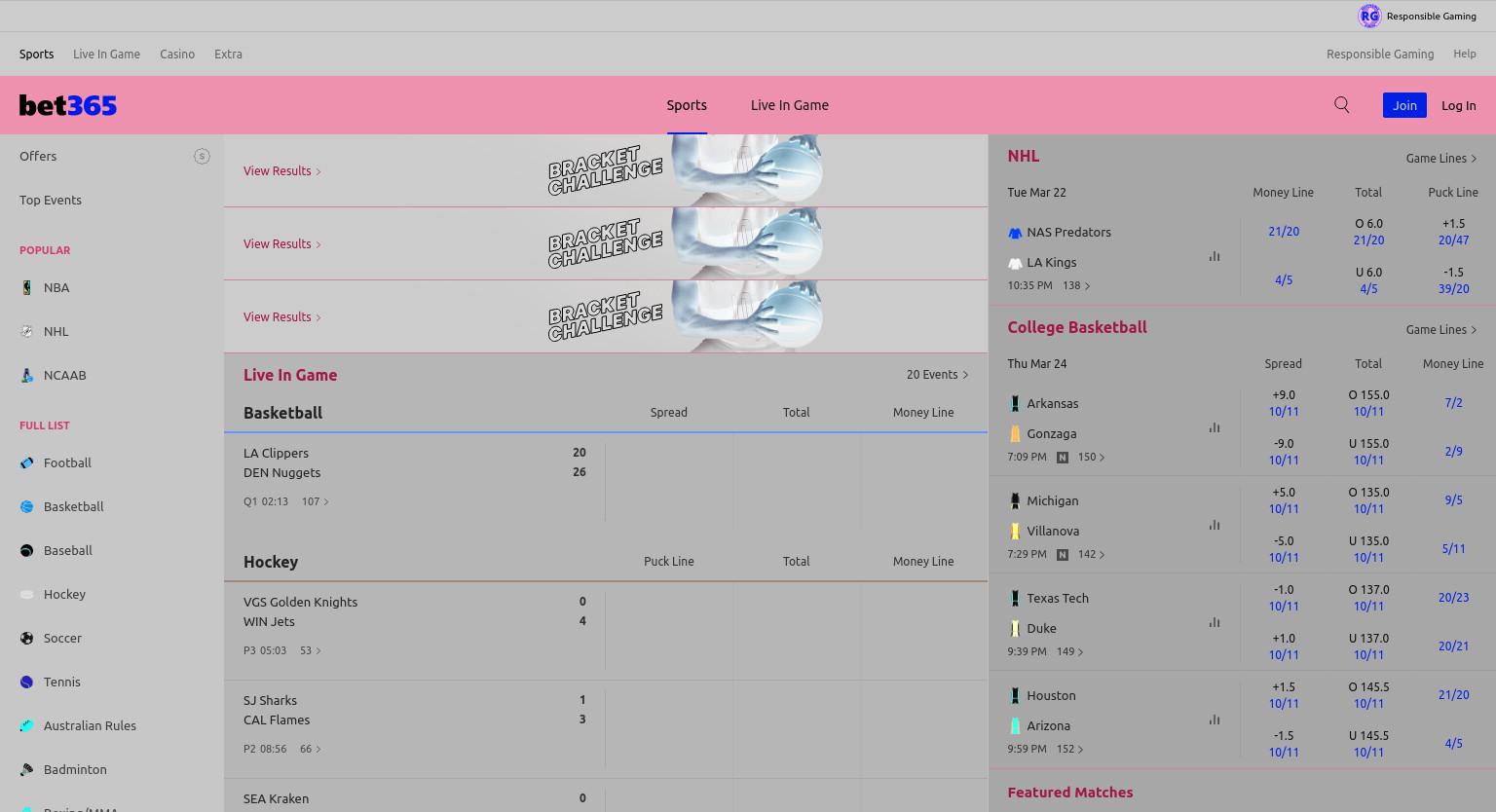Select Houston money line 21/20
Image resolution: width=1496 pixels, height=812 pixels.
click(x=1453, y=694)
